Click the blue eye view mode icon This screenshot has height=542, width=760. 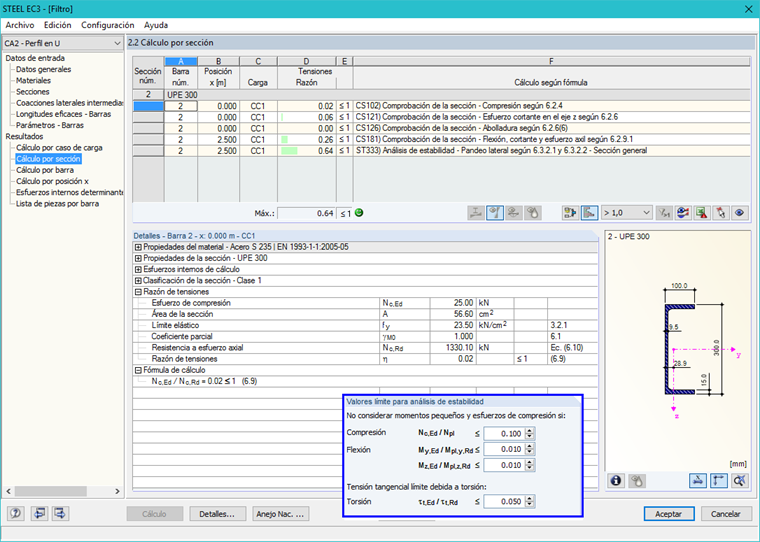coord(739,213)
